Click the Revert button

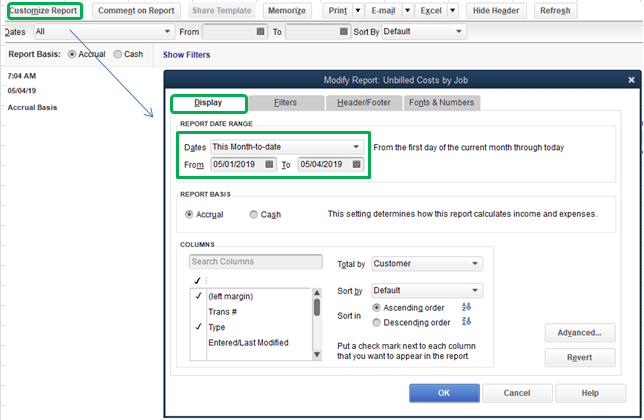pos(580,357)
